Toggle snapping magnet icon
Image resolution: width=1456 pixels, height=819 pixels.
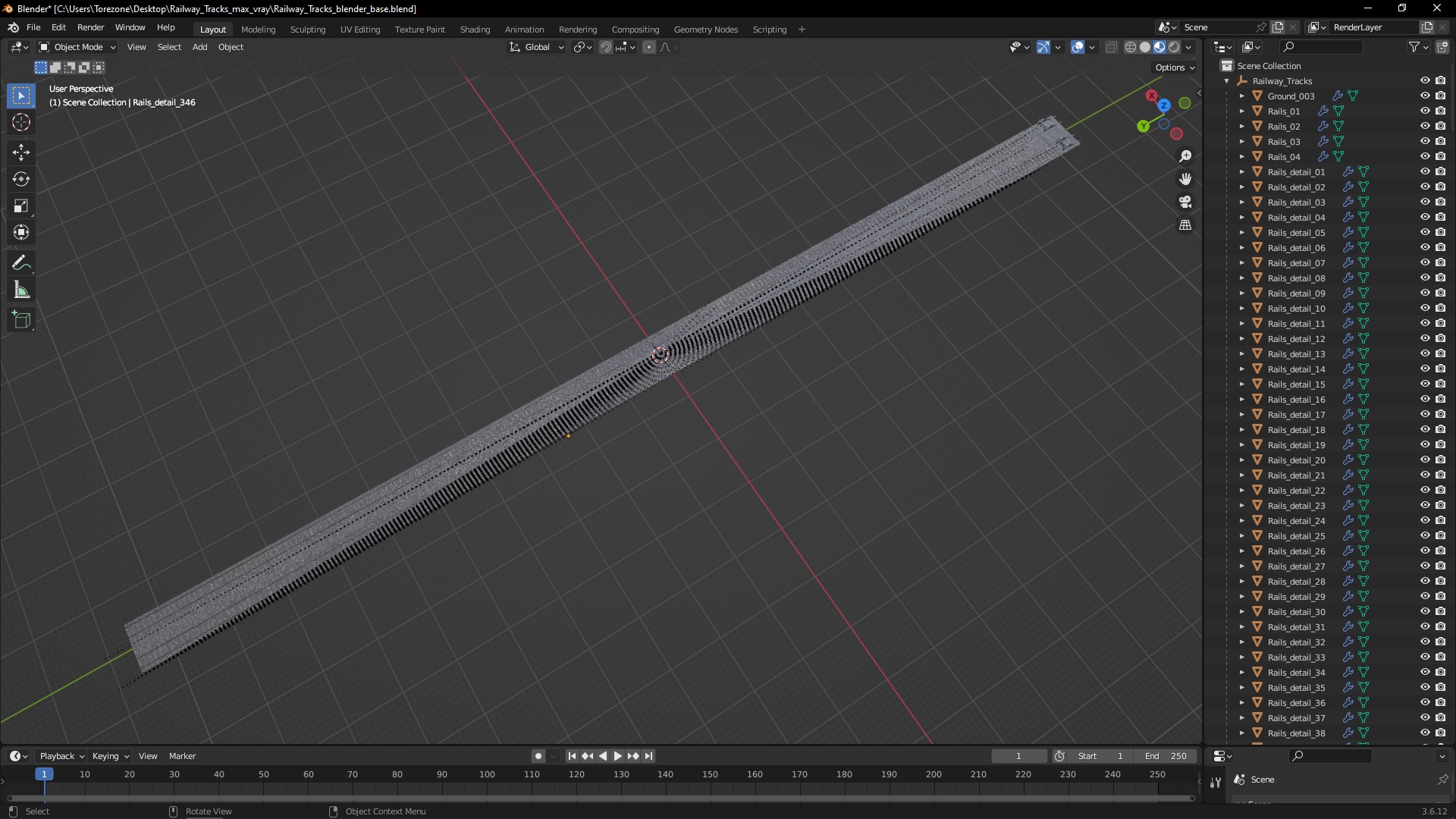(605, 47)
